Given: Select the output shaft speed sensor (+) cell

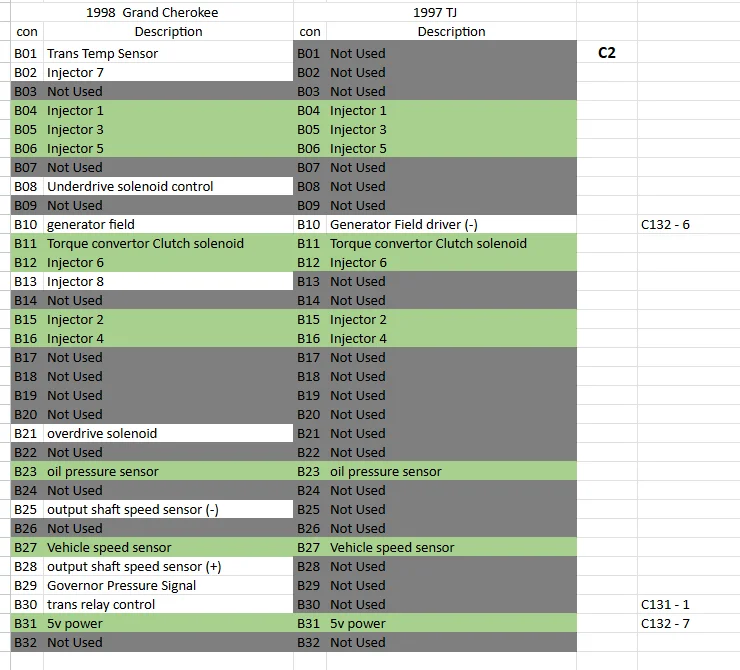Looking at the screenshot, I should (168, 567).
